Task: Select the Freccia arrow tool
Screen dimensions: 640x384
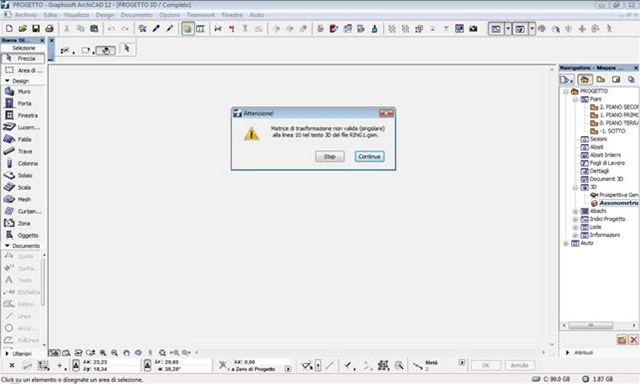Action: point(23,58)
